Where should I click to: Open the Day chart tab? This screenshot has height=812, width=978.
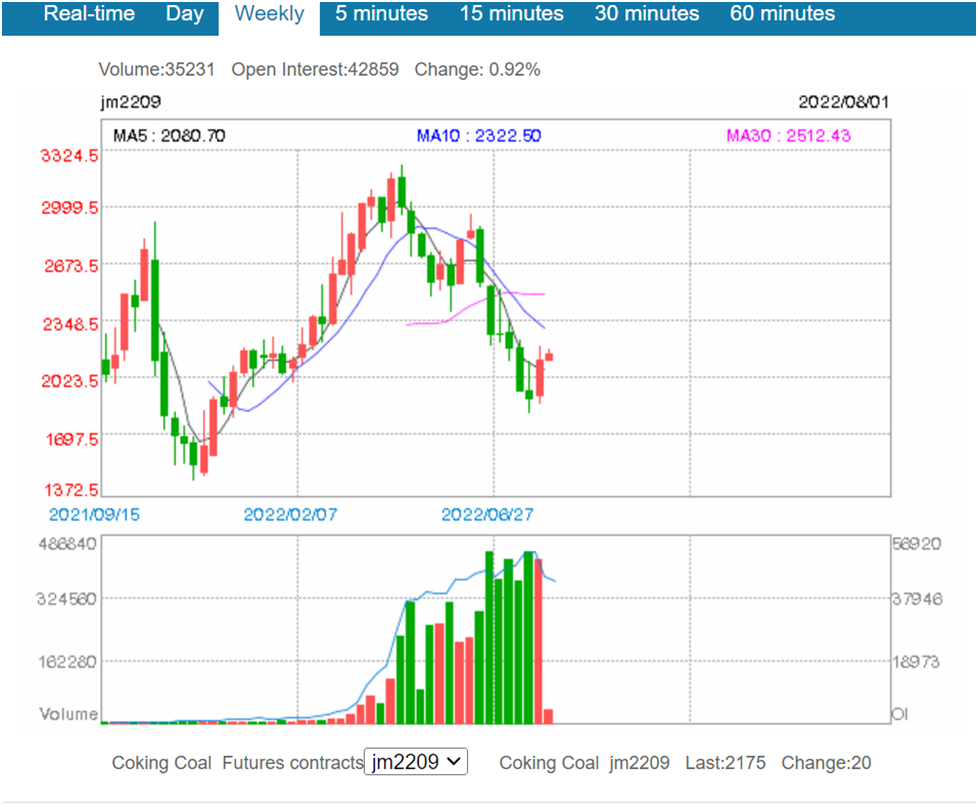coord(185,14)
